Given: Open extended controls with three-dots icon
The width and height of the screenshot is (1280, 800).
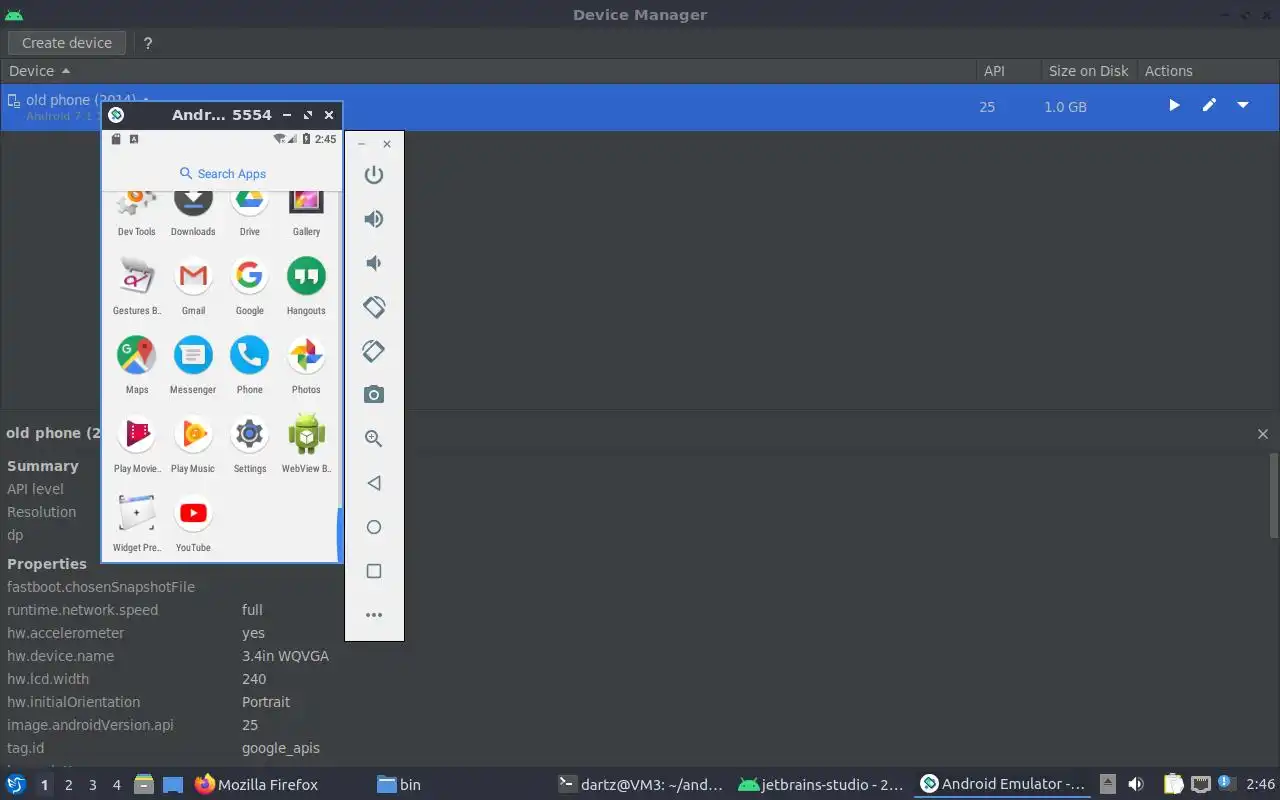Looking at the screenshot, I should click(374, 615).
